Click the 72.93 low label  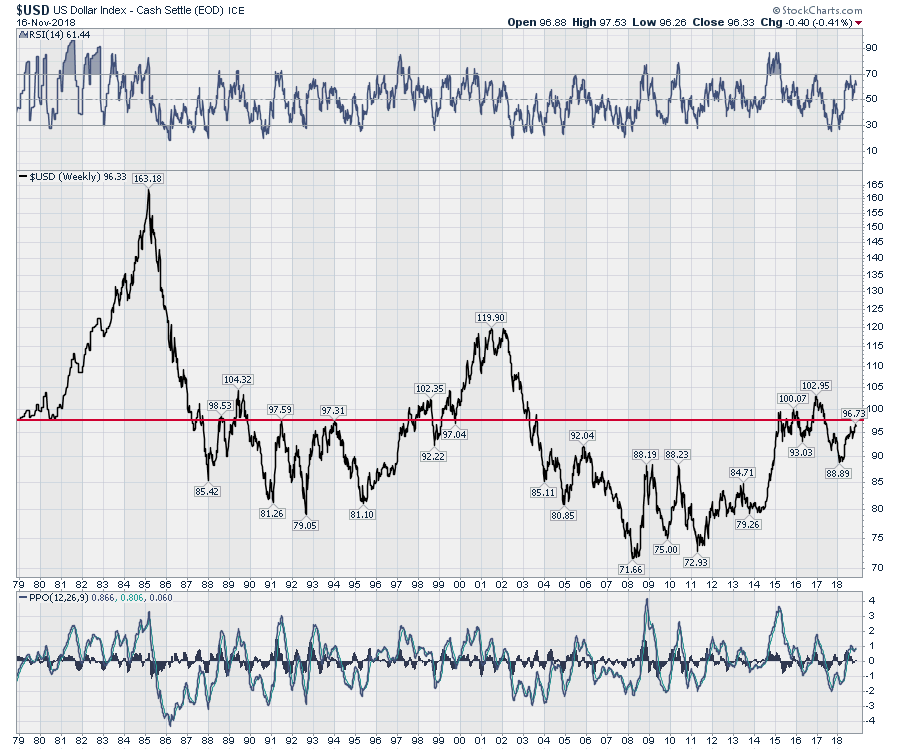pos(696,562)
